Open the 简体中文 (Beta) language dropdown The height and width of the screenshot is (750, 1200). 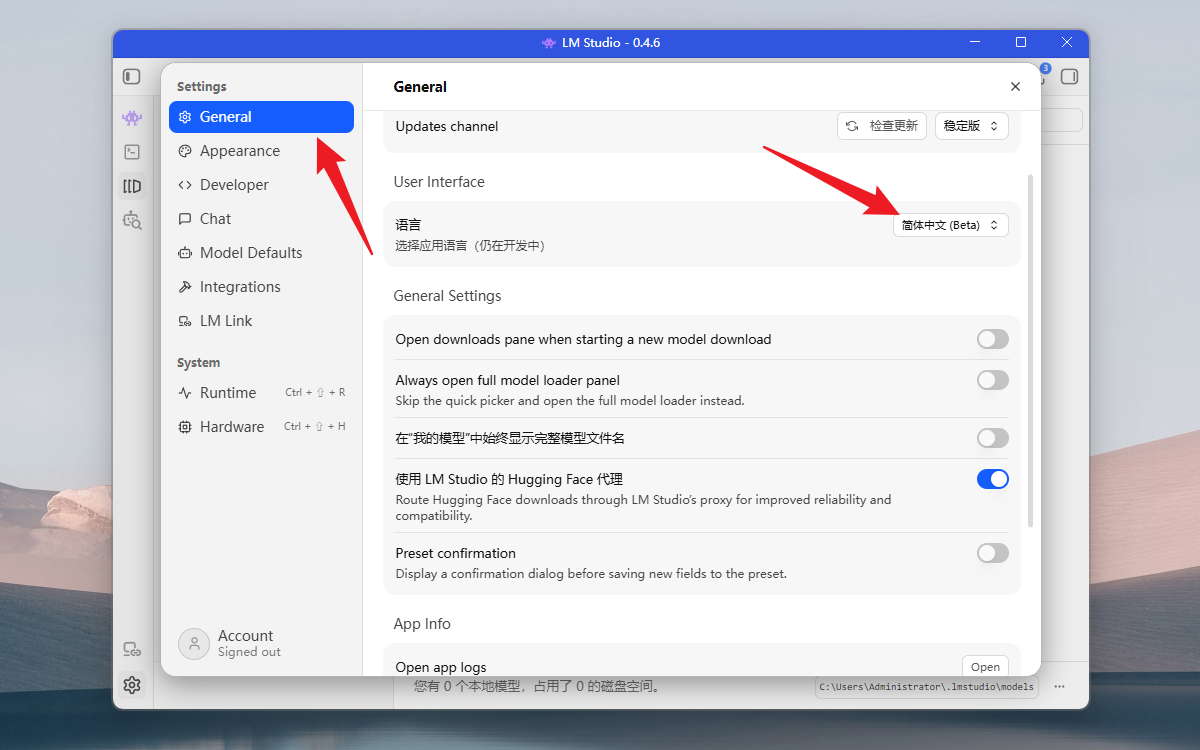click(x=950, y=225)
